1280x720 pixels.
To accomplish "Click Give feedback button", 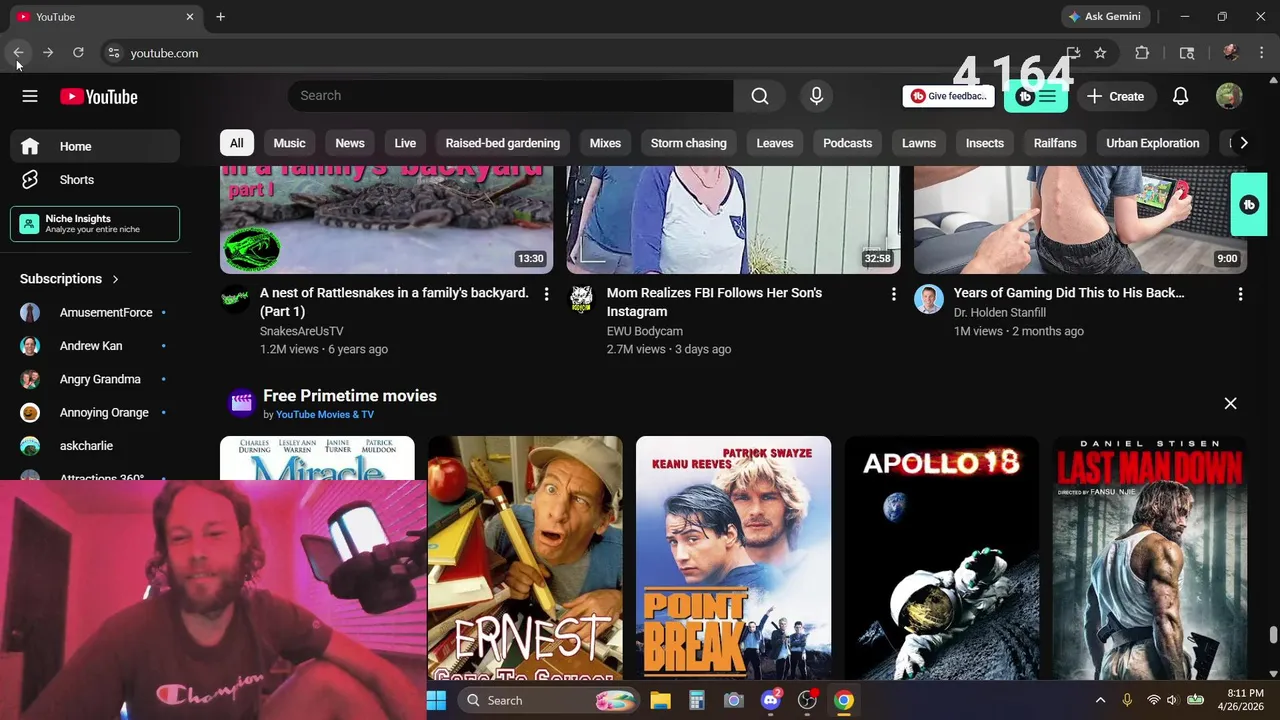I will tap(948, 96).
